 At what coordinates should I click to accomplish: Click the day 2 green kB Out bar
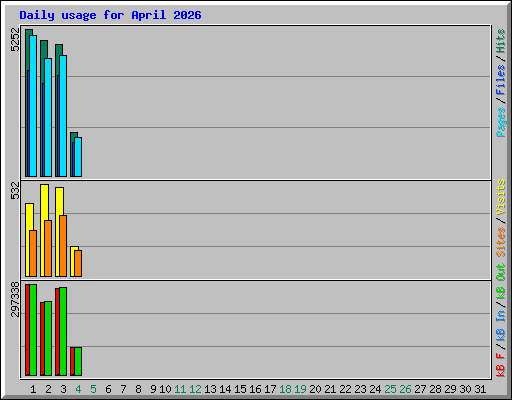(48, 339)
